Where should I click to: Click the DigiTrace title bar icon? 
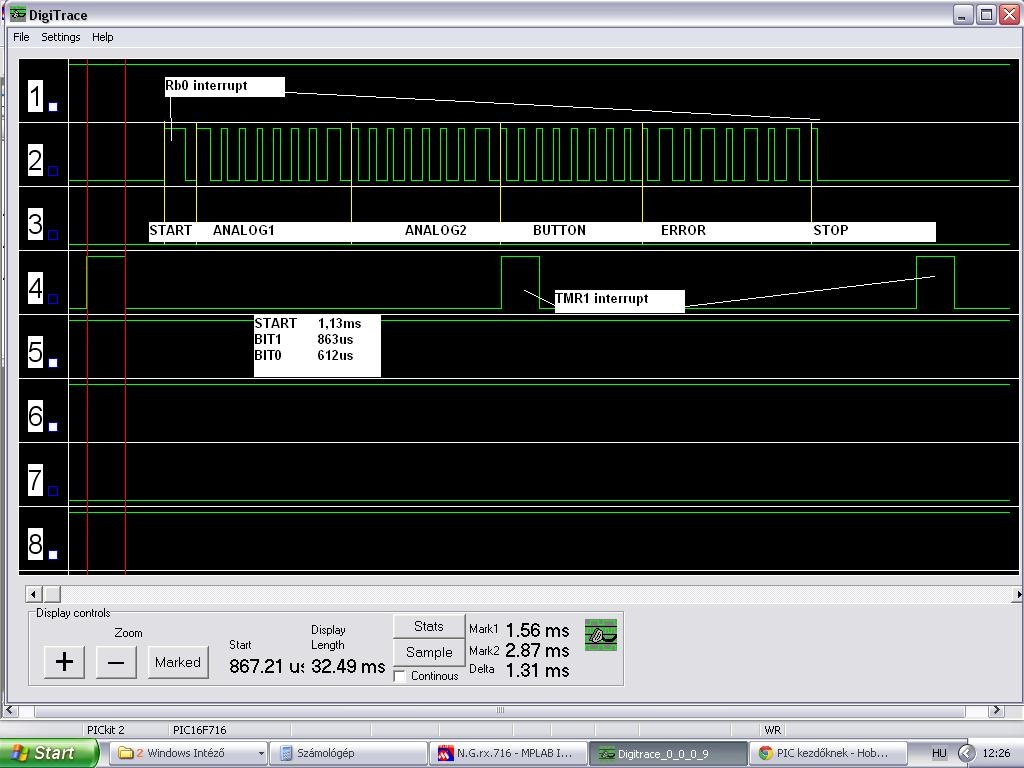(18, 14)
